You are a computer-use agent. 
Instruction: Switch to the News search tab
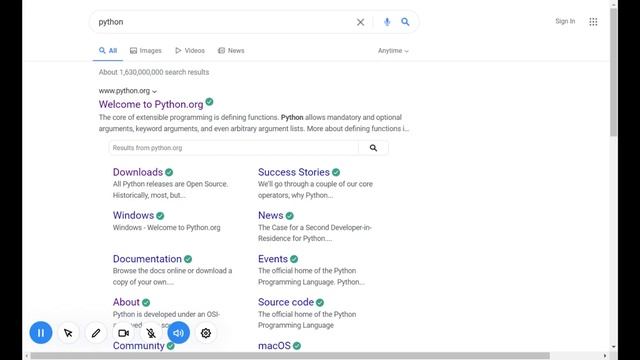[231, 51]
